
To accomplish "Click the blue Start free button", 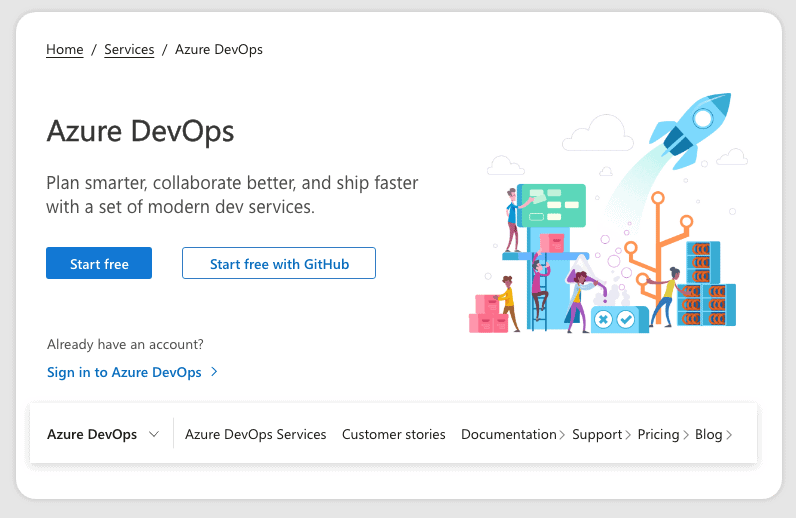I will click(99, 263).
